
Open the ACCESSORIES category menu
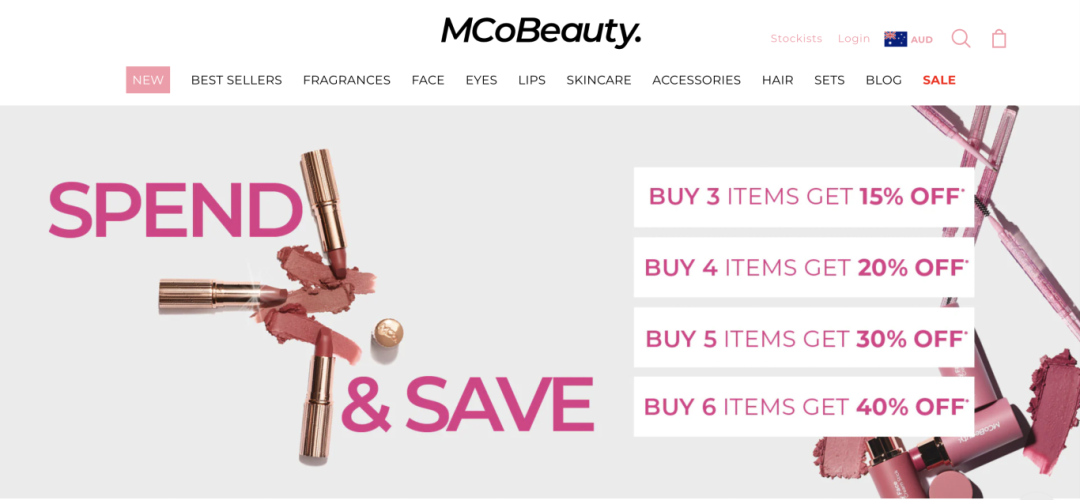[696, 80]
